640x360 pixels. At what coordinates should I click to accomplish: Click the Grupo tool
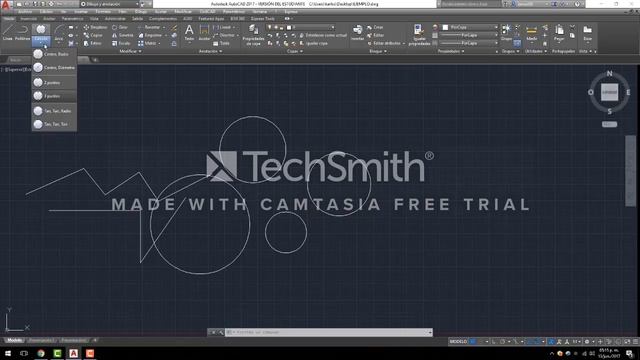pyautogui.click(x=506, y=32)
